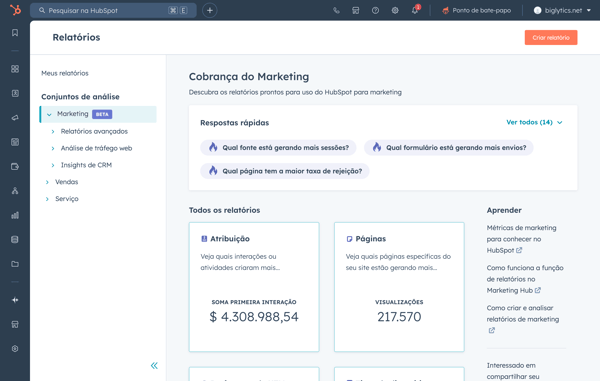Ask 'Qual página tem a maior taxa de rejeição?'
Image resolution: width=600 pixels, height=381 pixels.
tap(285, 171)
